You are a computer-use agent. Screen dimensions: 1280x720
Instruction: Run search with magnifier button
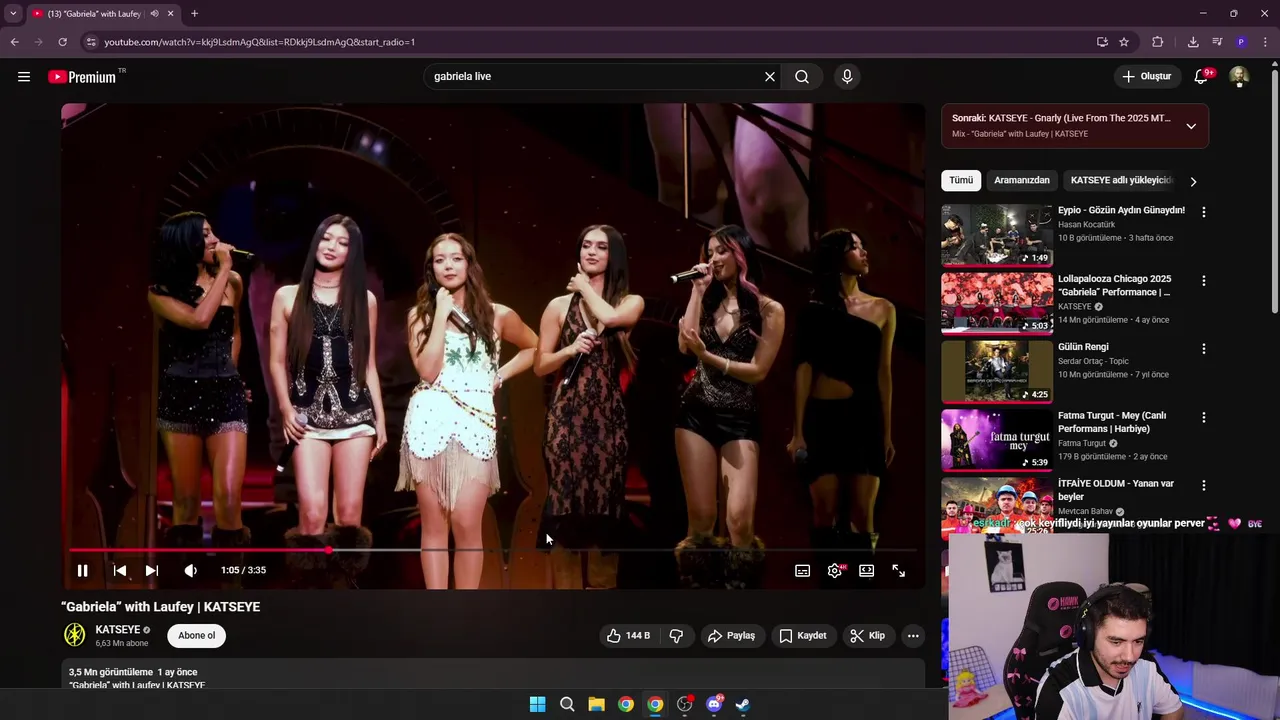pyautogui.click(x=802, y=76)
